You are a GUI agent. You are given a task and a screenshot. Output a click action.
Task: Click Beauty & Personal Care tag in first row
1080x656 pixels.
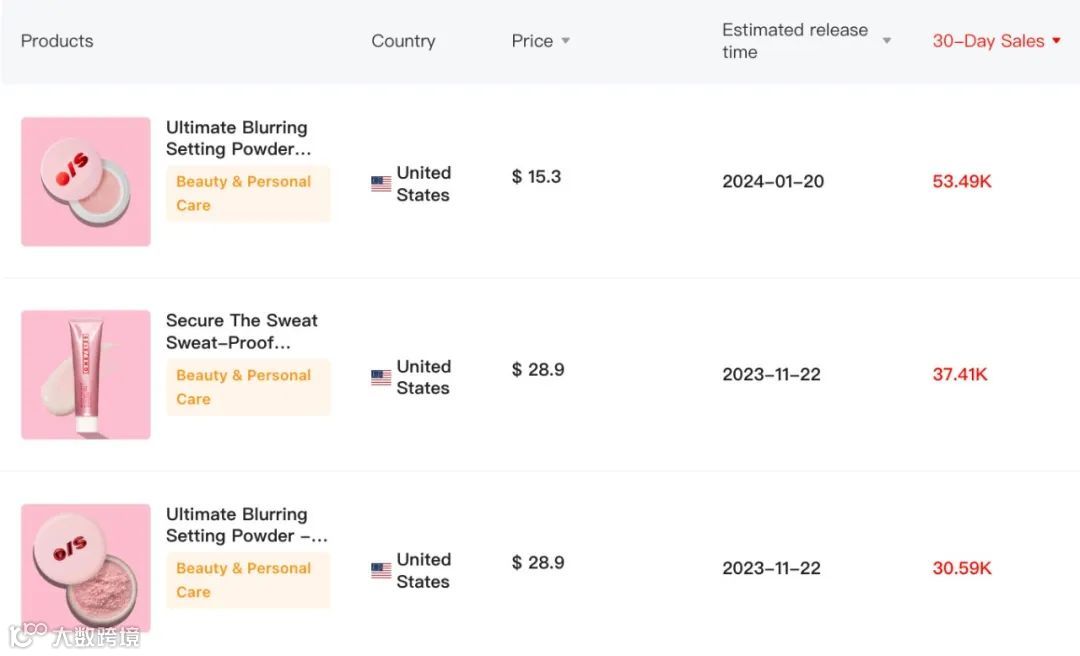pos(245,193)
